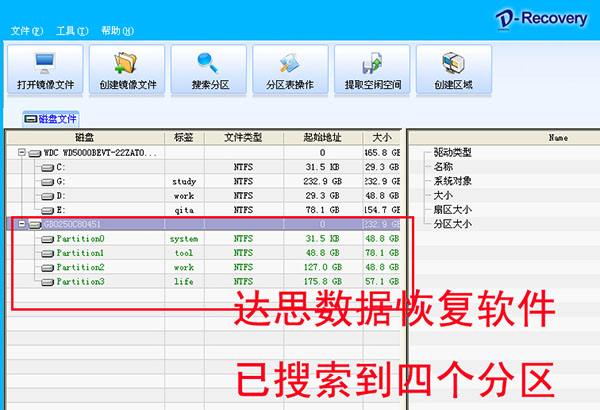Collapse the WDC WD5000BEVT disk node
Screen dimensions: 600x410
[22, 152]
